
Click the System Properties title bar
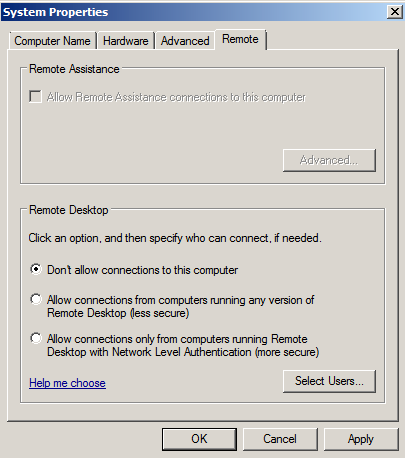[200, 12]
